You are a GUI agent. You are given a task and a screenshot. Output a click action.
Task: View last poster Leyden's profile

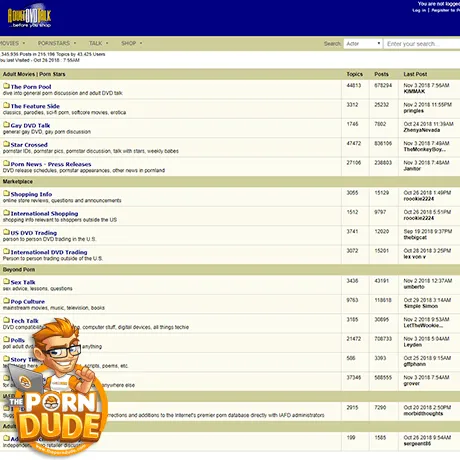(413, 345)
